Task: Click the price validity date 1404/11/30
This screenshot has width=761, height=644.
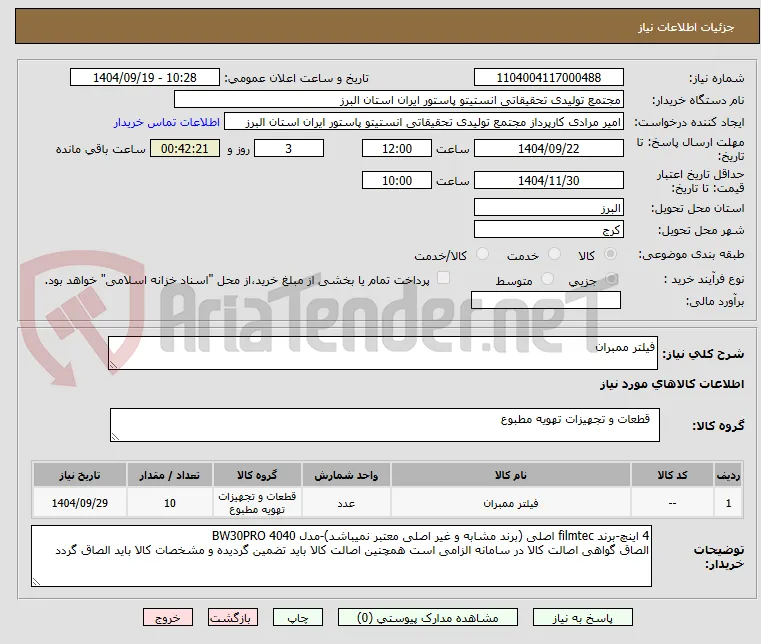Action: click(x=548, y=181)
